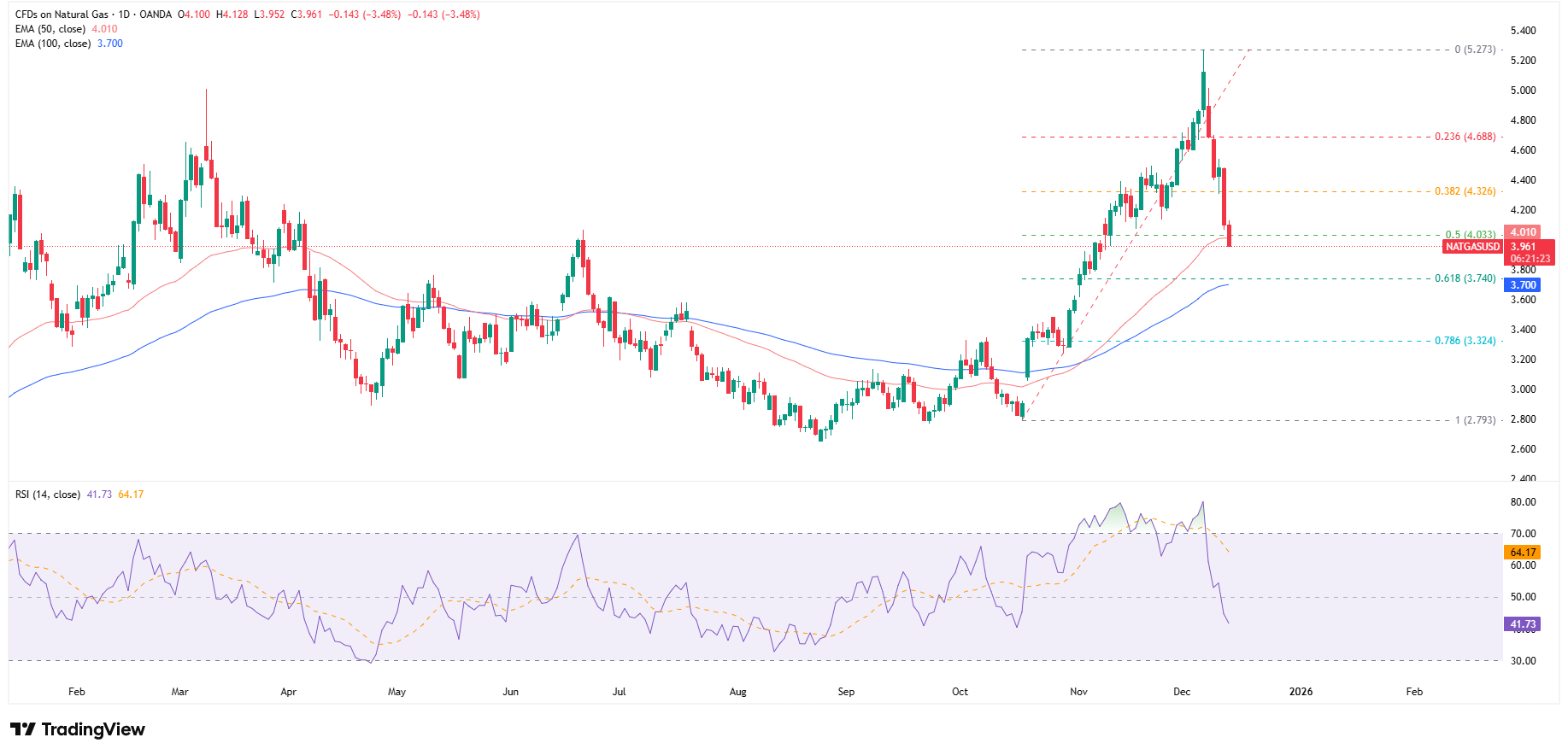Screen dimensions: 1568x755
Task: Click the 1 (2.793) Fibonacci bottom label
Action: coord(1475,420)
